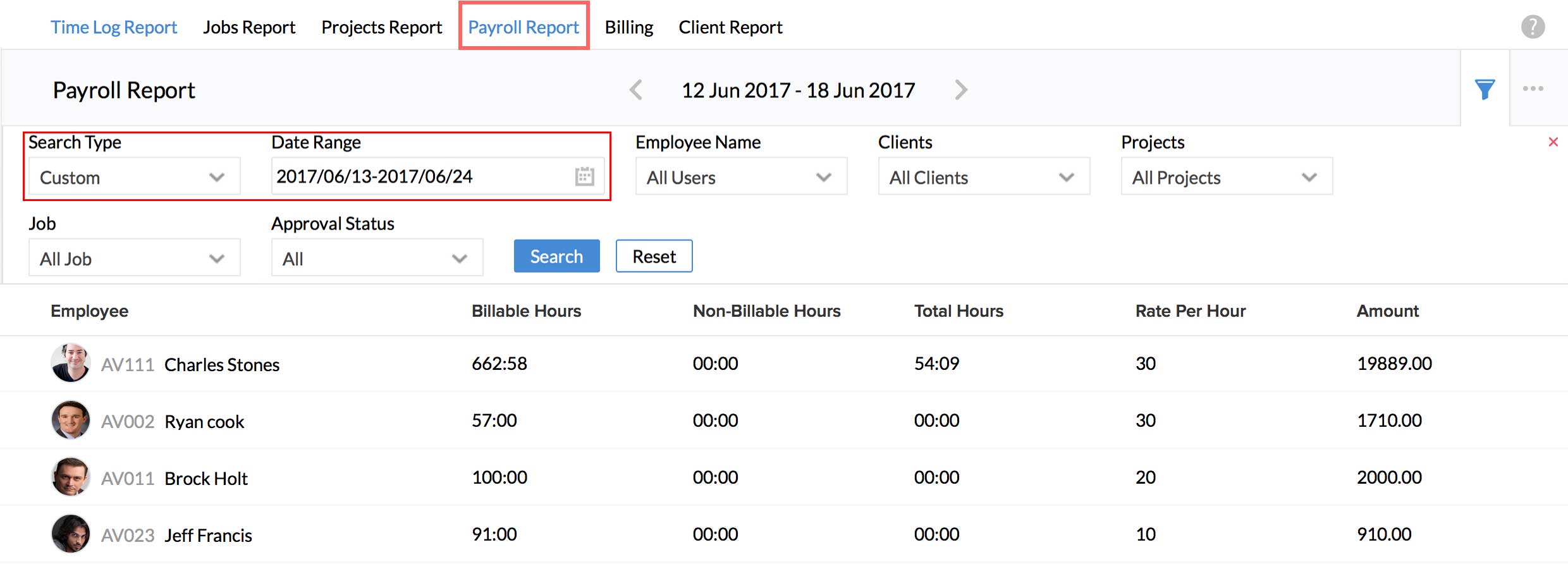Screen dimensions: 1568x564
Task: Click the help question mark icon
Action: 1533,27
